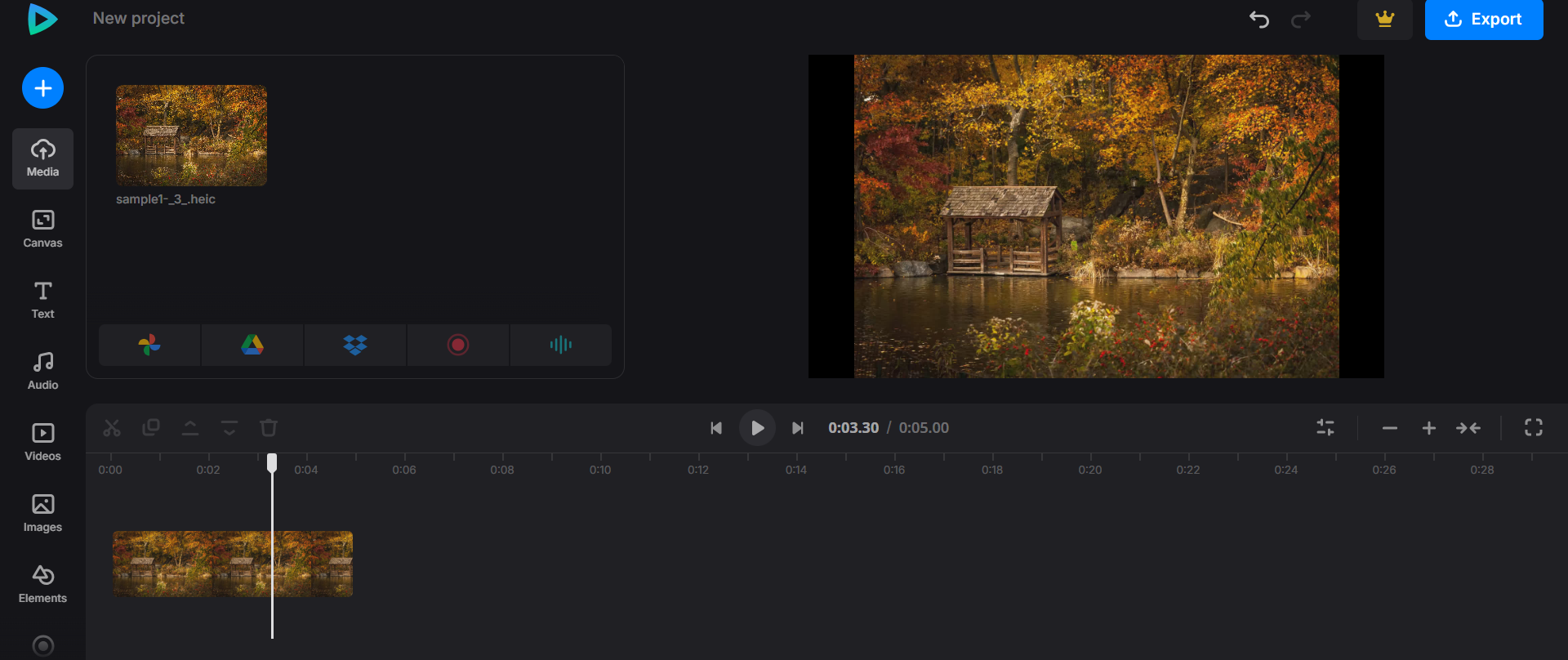Zoom in the timeline
The image size is (1568, 660).
coord(1429,428)
